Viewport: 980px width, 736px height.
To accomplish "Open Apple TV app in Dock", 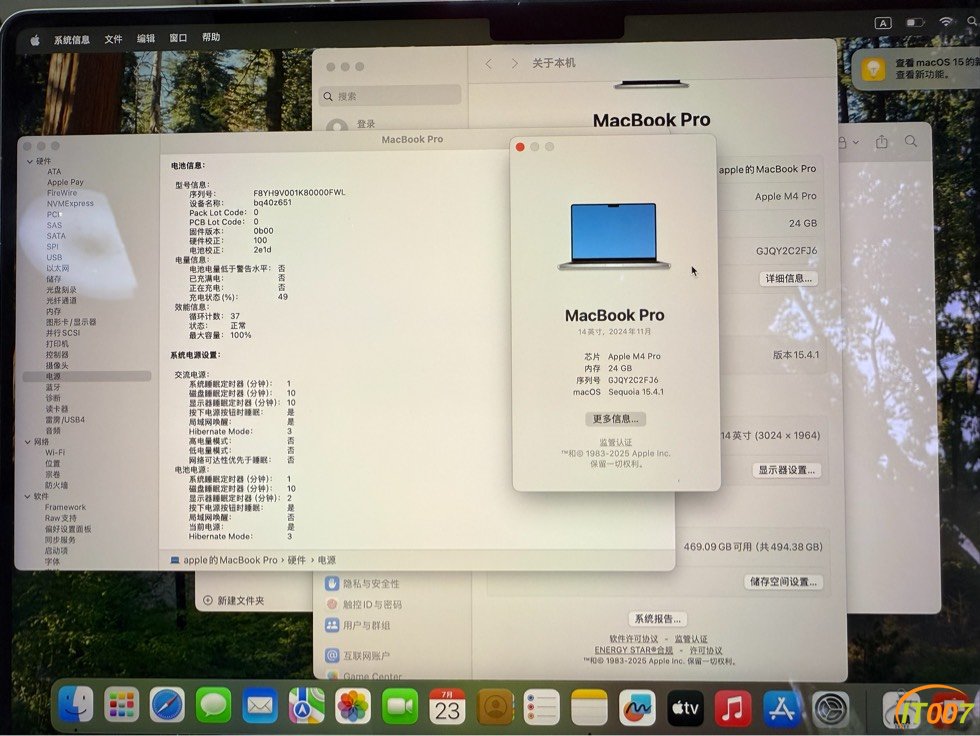I will click(x=685, y=708).
